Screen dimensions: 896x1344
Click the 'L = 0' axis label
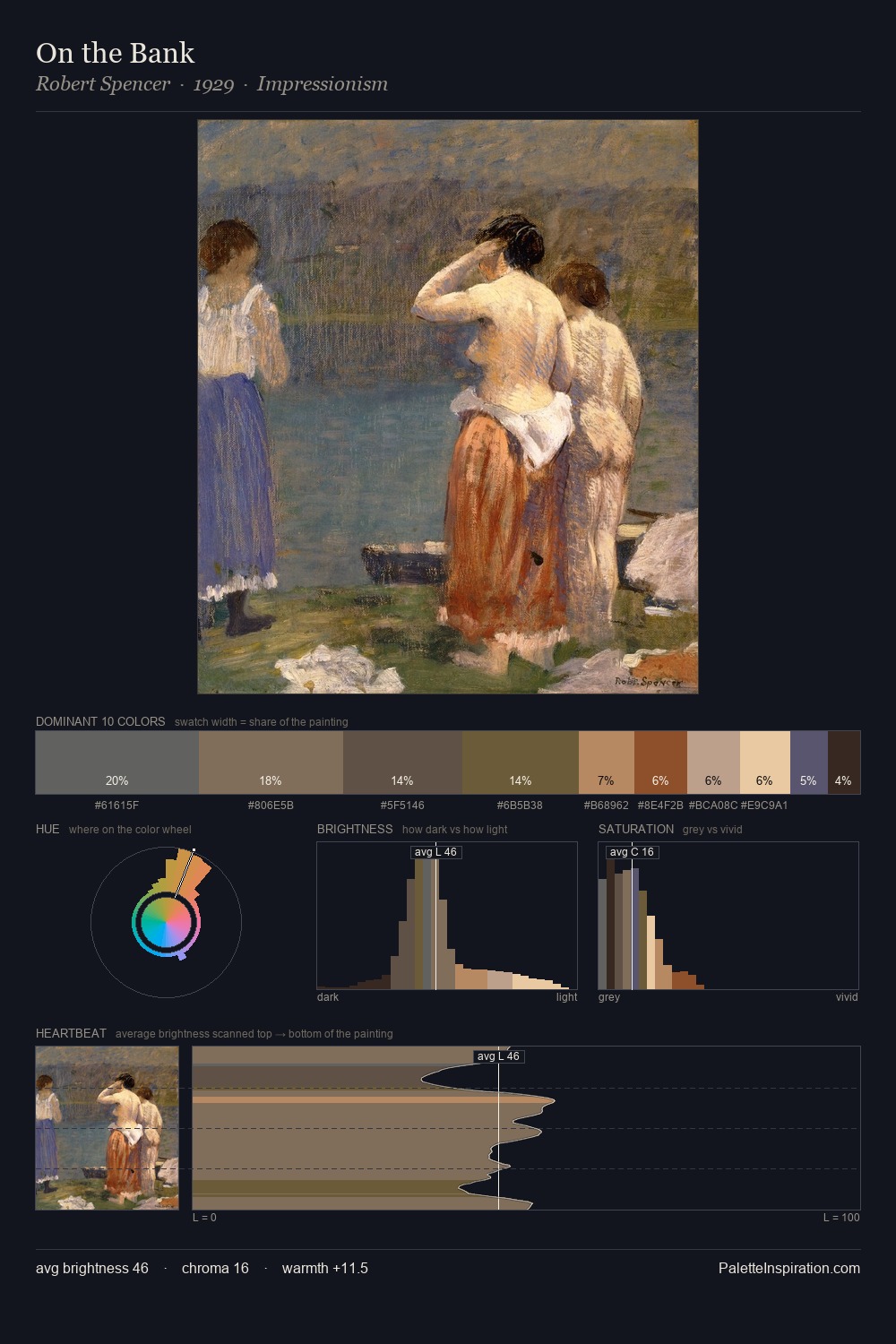tap(204, 1218)
